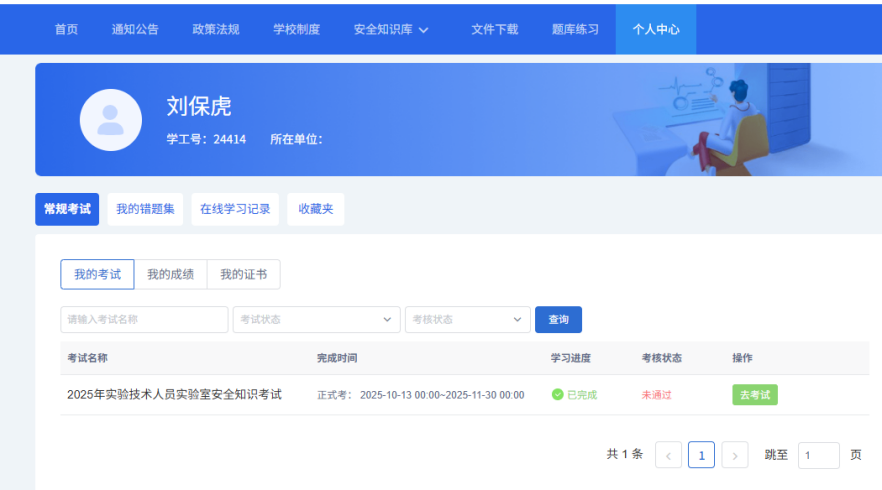
Task: Click the 查询 search button
Action: (558, 319)
